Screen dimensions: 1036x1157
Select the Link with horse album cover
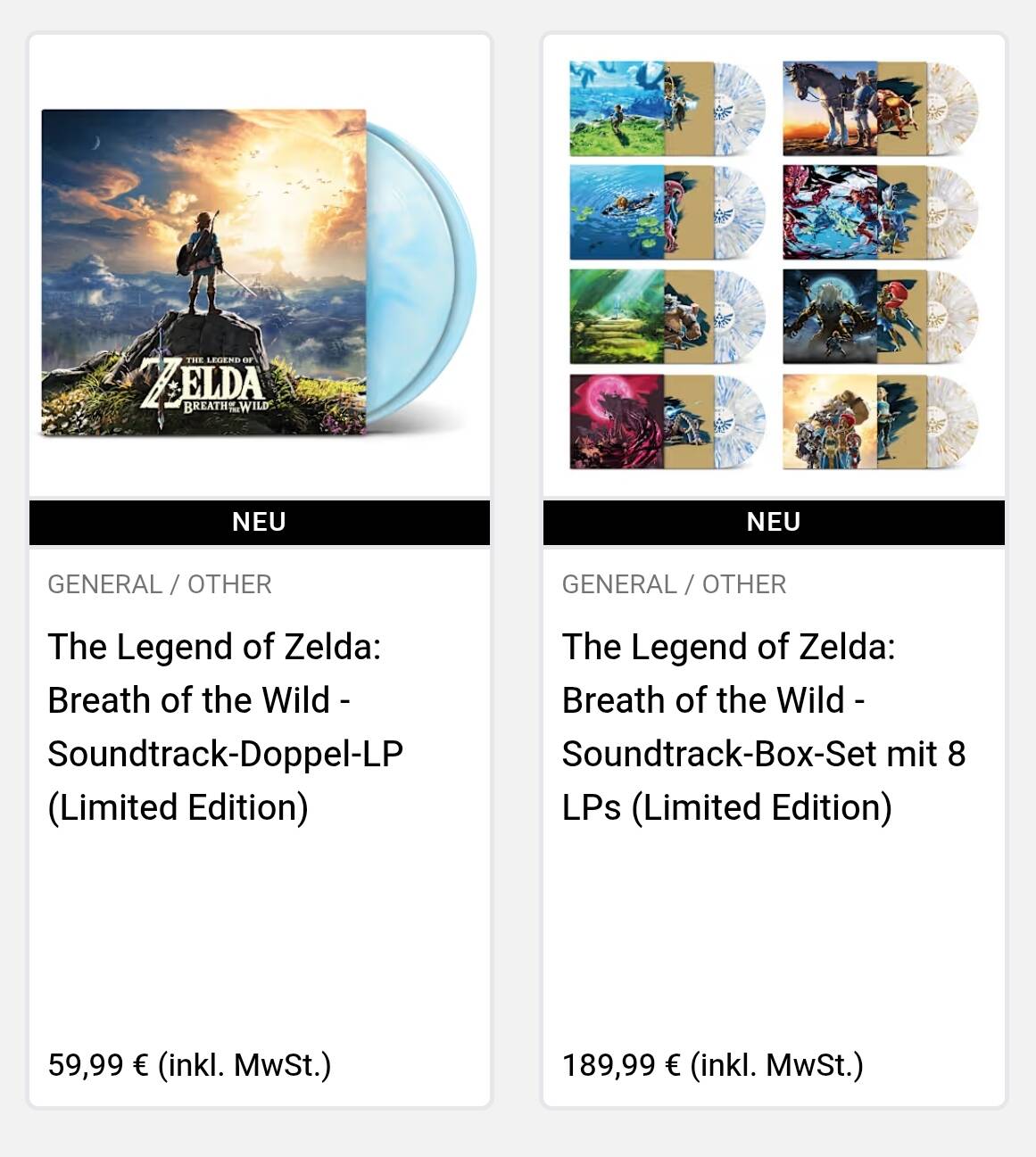tap(829, 109)
